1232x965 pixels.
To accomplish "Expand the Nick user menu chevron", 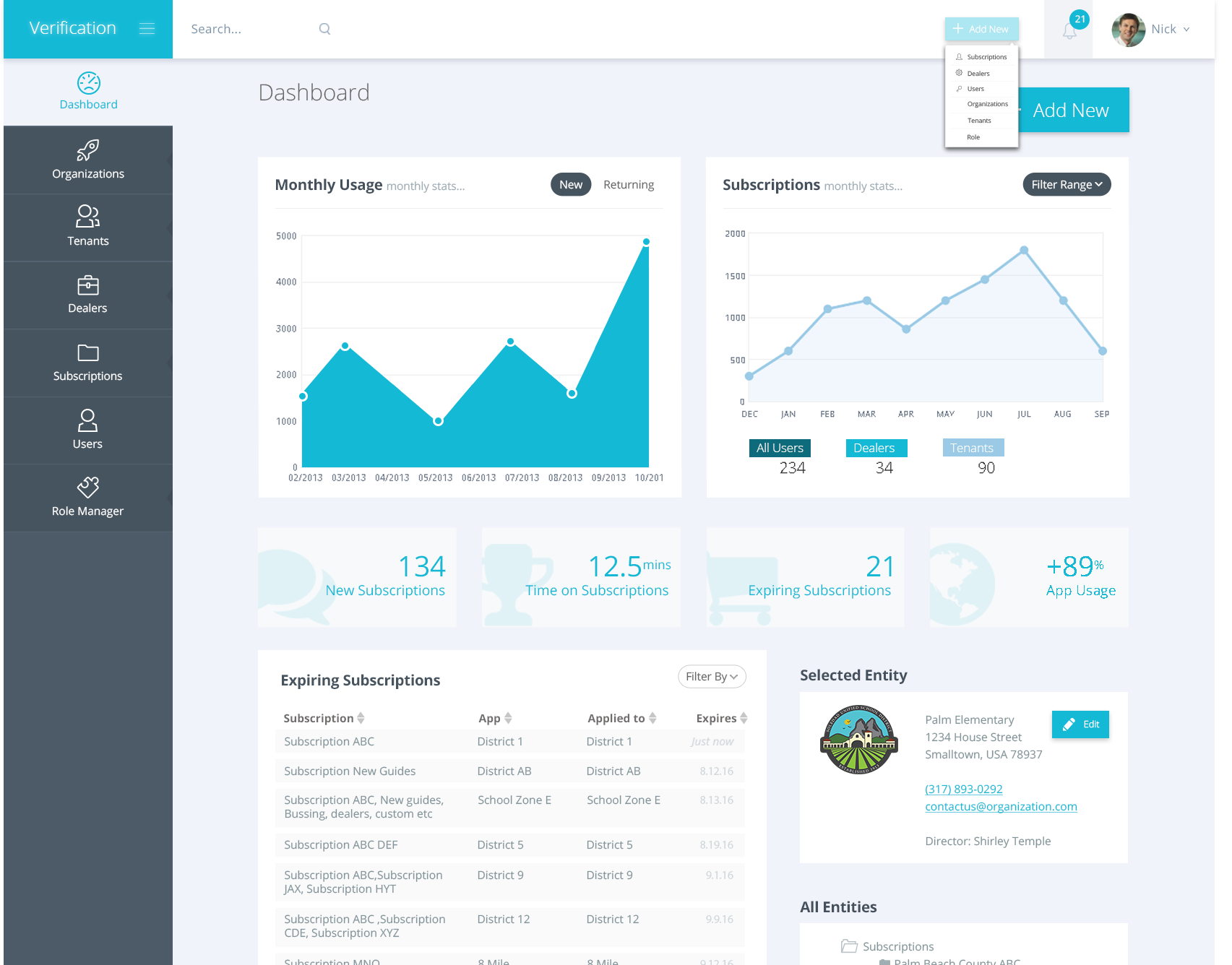I will [1186, 30].
